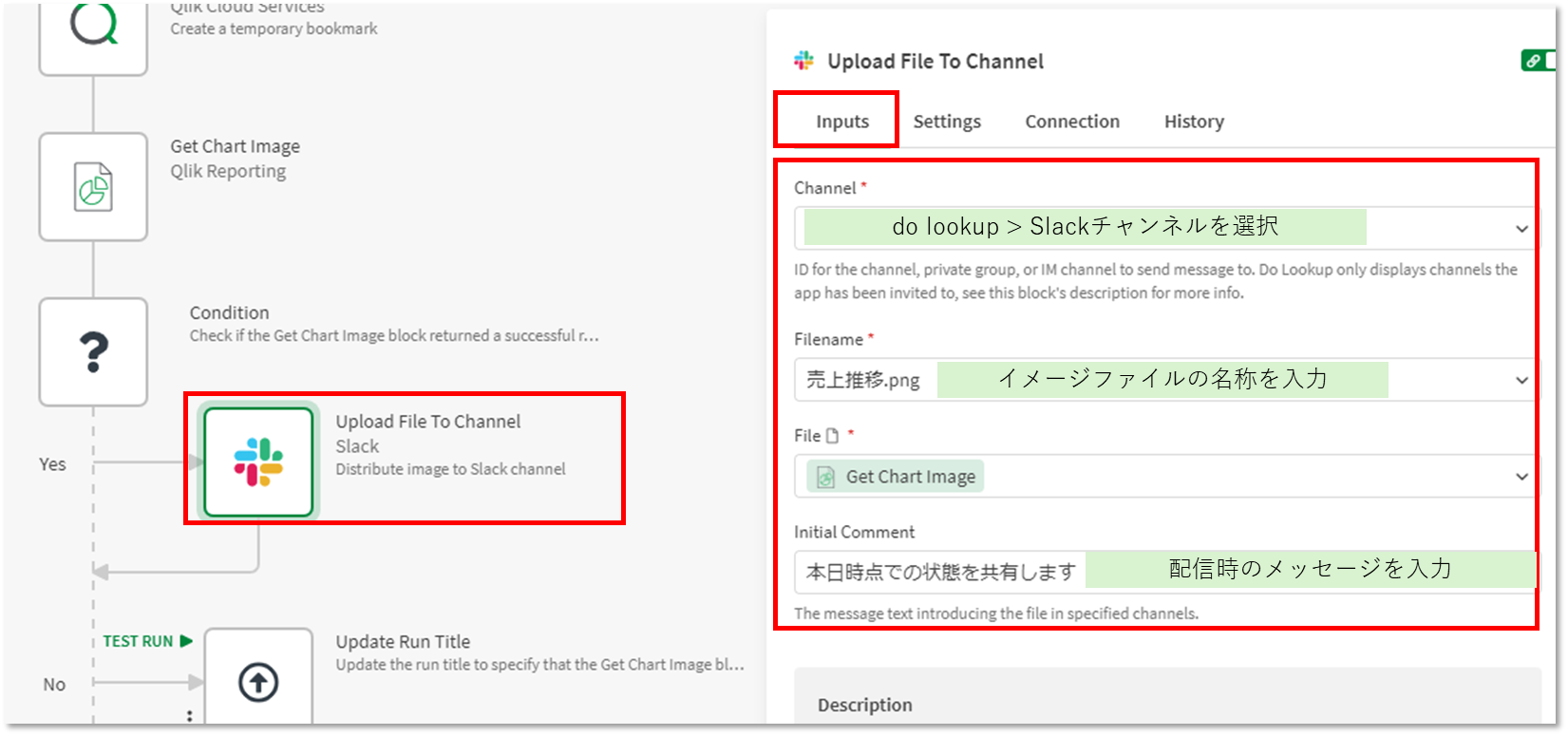The height and width of the screenshot is (736, 1568).
Task: Select the Slack Upload File block icon
Action: point(258,462)
